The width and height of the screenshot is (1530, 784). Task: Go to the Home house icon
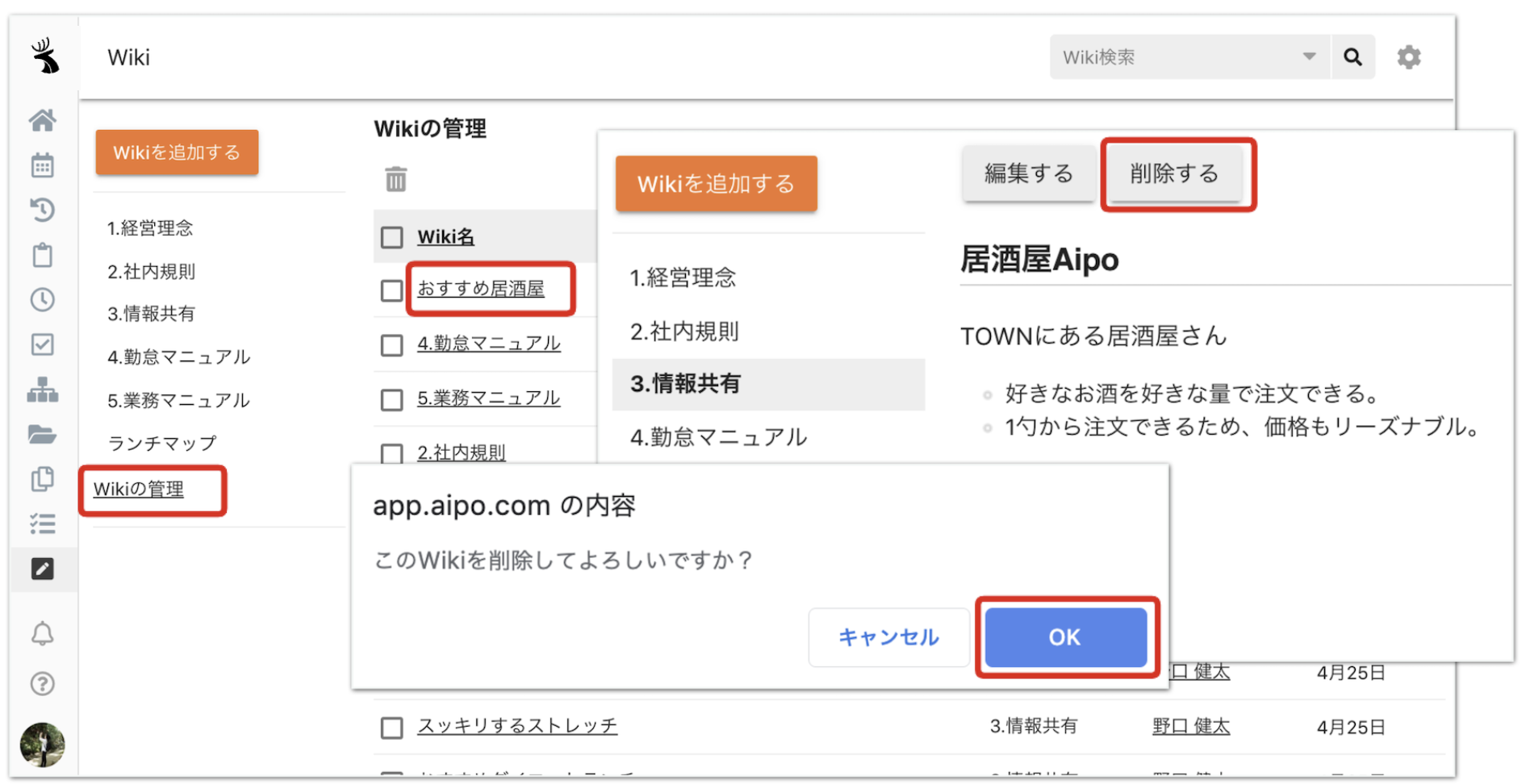coord(43,120)
